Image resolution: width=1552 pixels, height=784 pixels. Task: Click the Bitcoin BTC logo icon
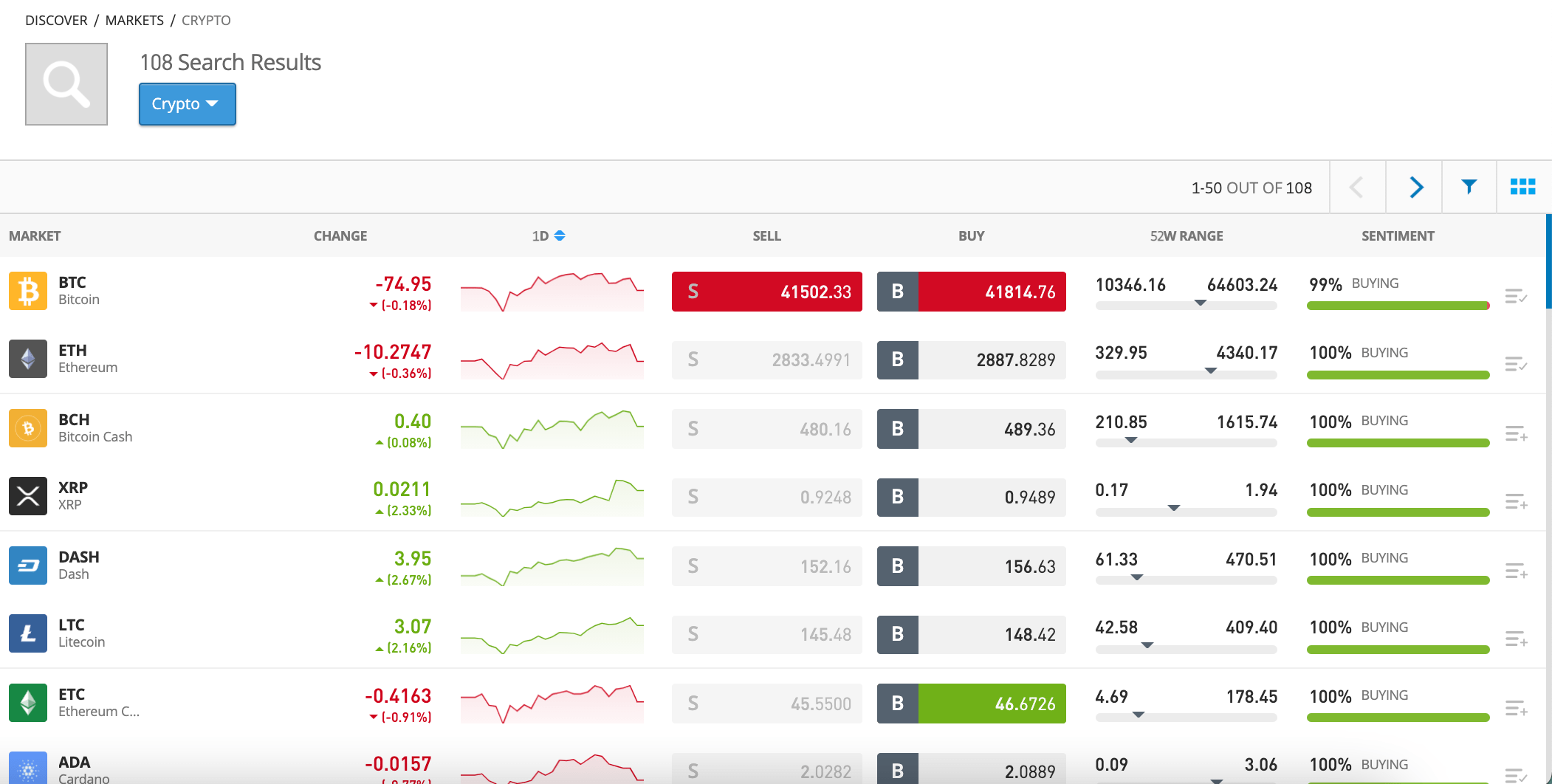coord(28,291)
